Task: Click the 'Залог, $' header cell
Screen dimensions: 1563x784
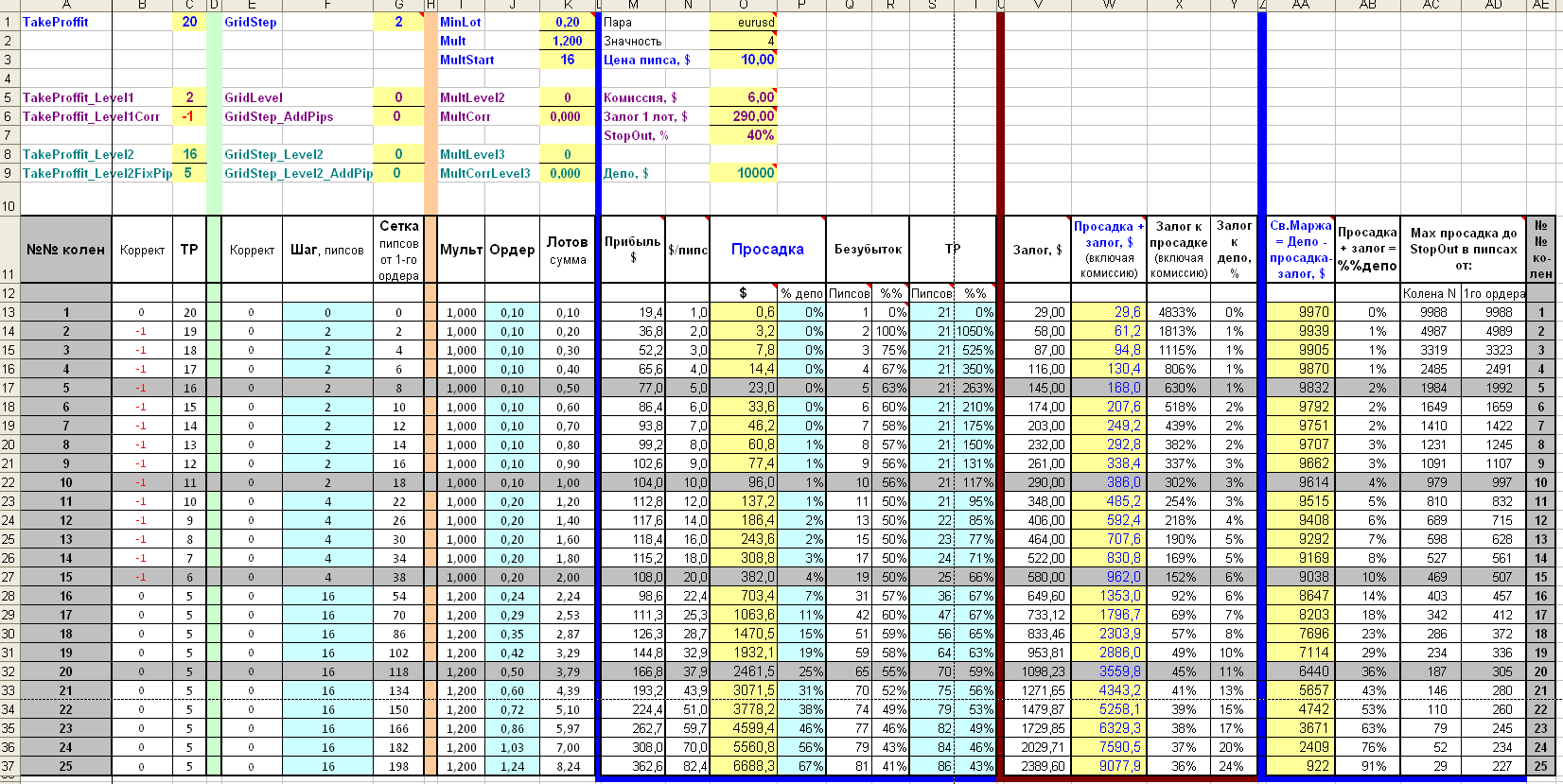Action: pyautogui.click(x=1037, y=250)
